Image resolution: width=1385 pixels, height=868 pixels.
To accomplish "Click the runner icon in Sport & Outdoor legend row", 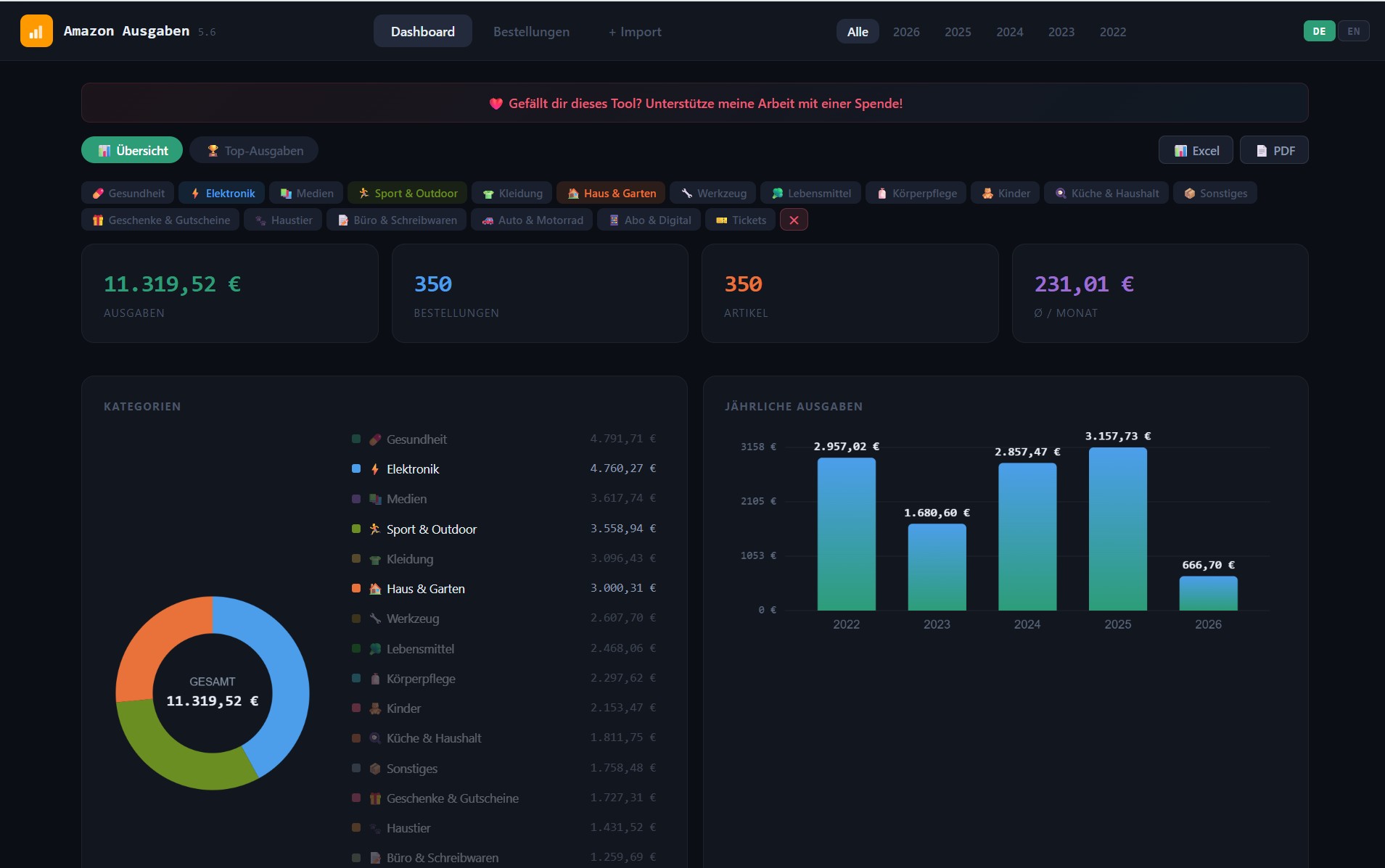I will (x=375, y=529).
